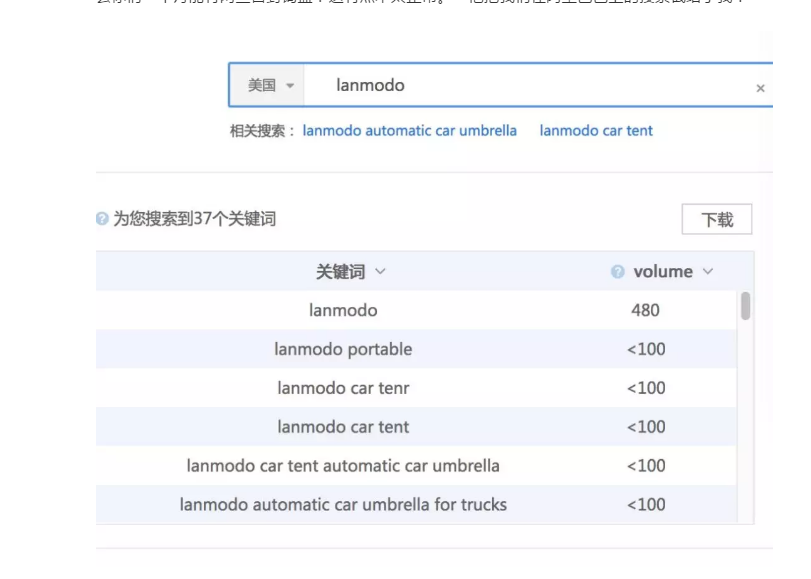Click the volume value 480
Image resolution: width=811 pixels, height=579 pixels.
(645, 310)
